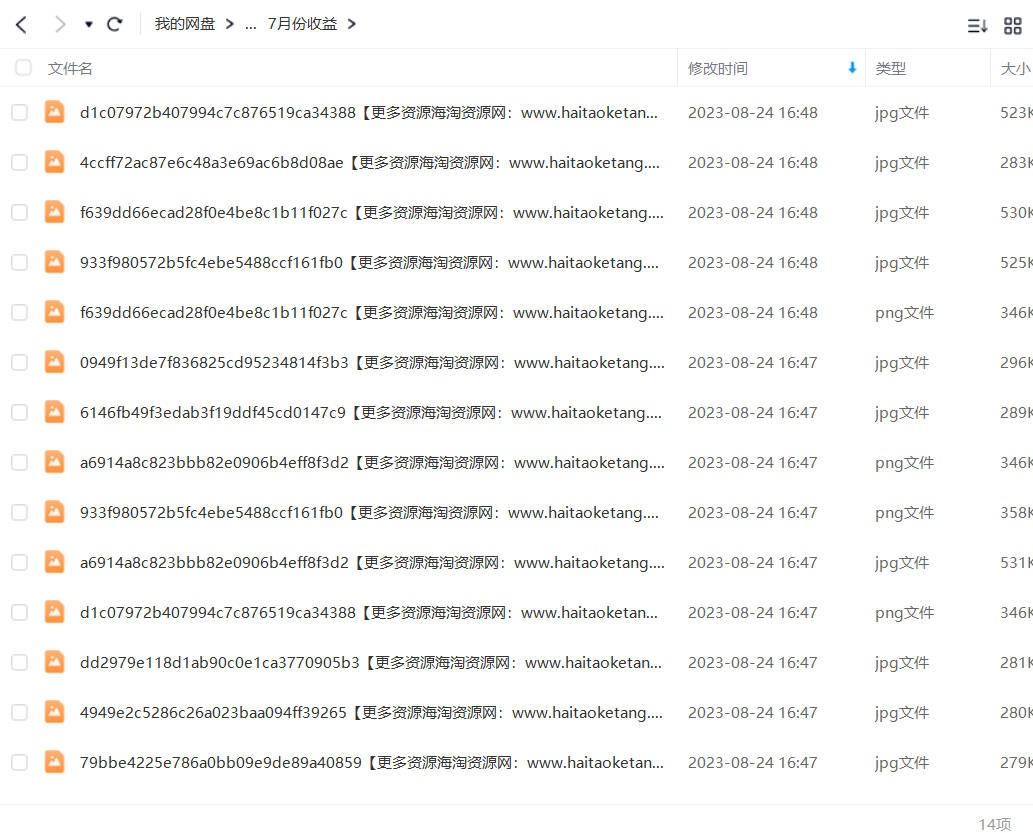Sort by the 修改时间 column header
The width and height of the screenshot is (1033, 833).
717,68
